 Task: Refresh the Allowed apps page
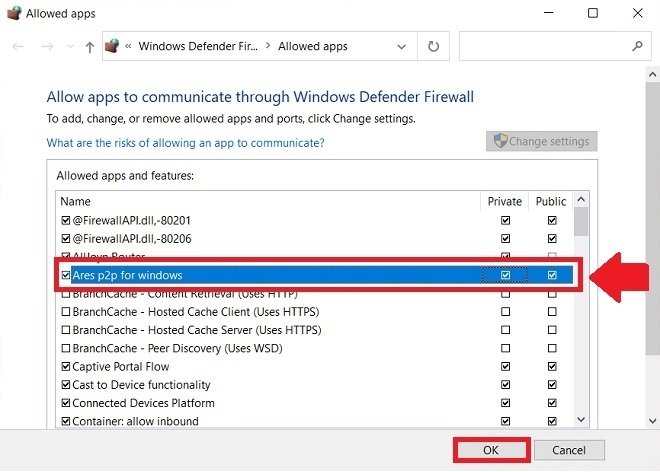[x=433, y=46]
